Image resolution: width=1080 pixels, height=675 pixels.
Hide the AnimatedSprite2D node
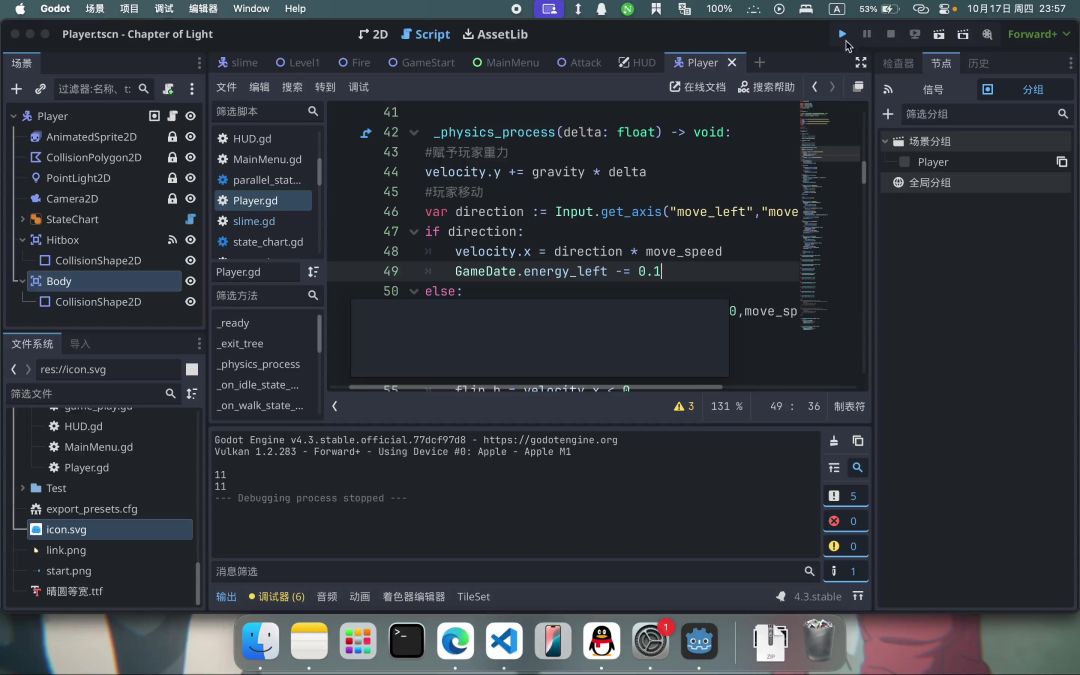[x=190, y=137]
